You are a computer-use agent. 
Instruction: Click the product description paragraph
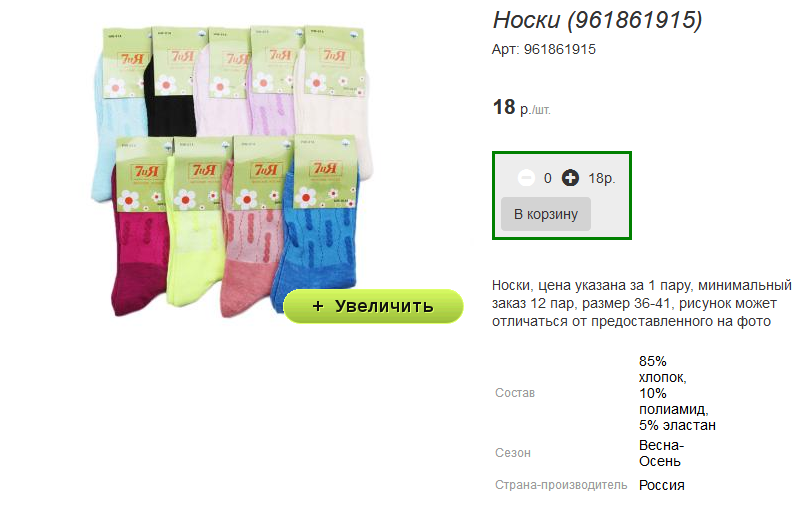642,303
